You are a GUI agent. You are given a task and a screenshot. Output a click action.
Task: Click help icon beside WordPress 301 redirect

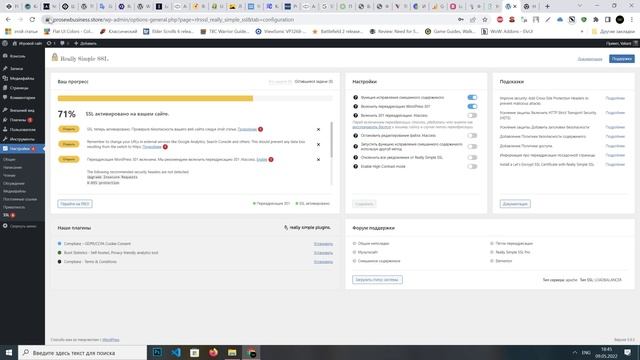[x=356, y=107]
